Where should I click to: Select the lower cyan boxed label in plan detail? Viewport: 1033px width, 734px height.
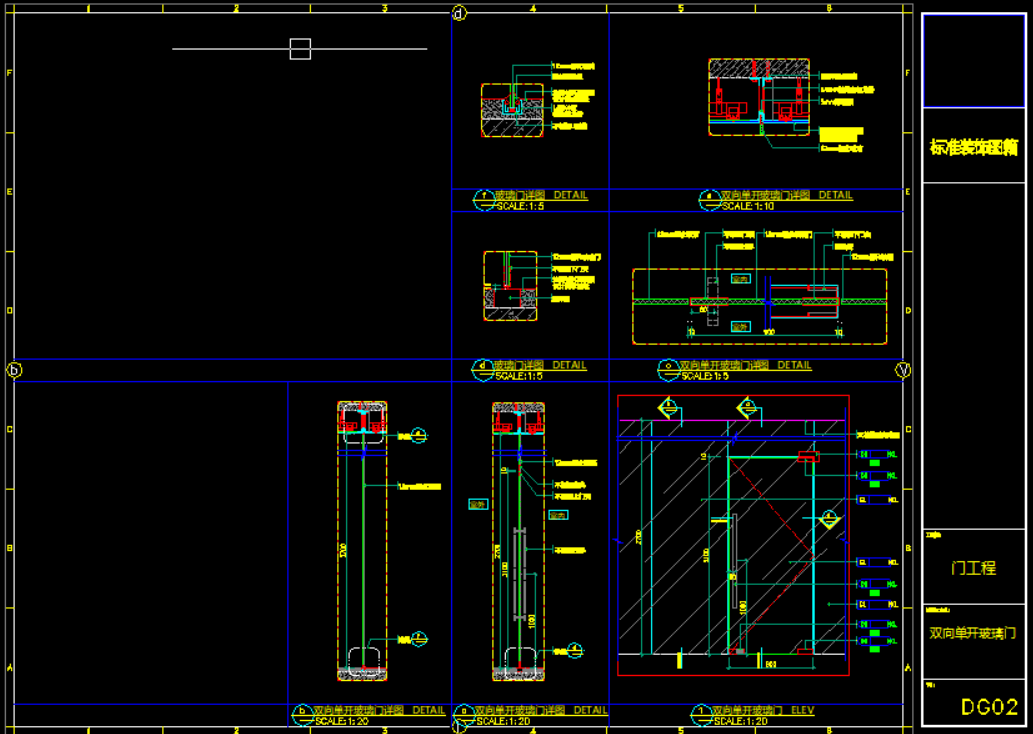(740, 326)
